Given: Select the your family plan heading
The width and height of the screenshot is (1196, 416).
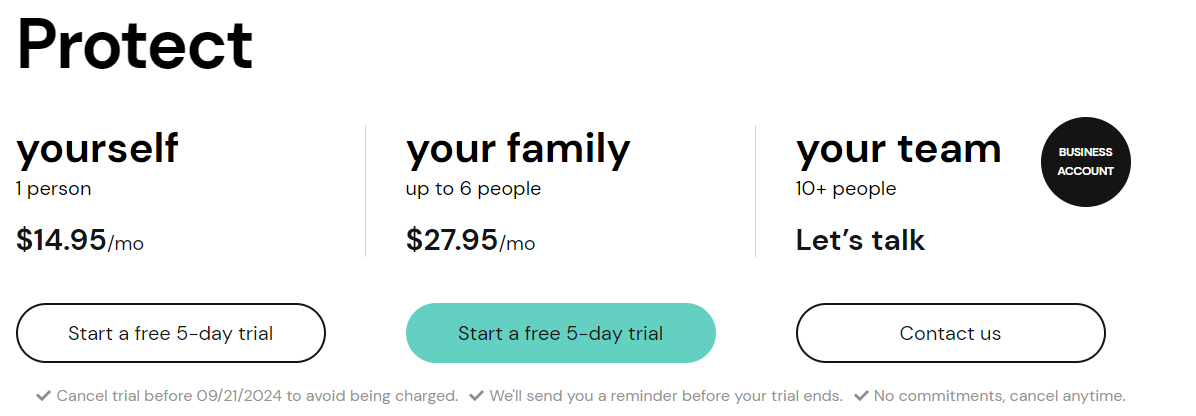Looking at the screenshot, I should (518, 149).
